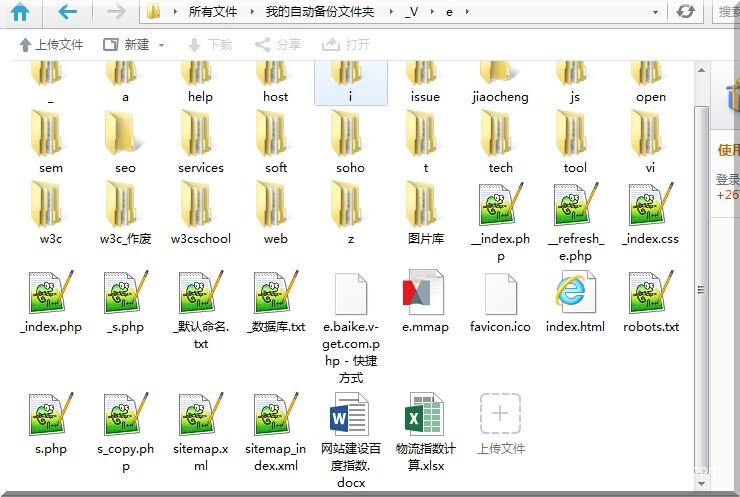Go to the _V breadcrumb folder
The image size is (740, 497).
coord(412,12)
